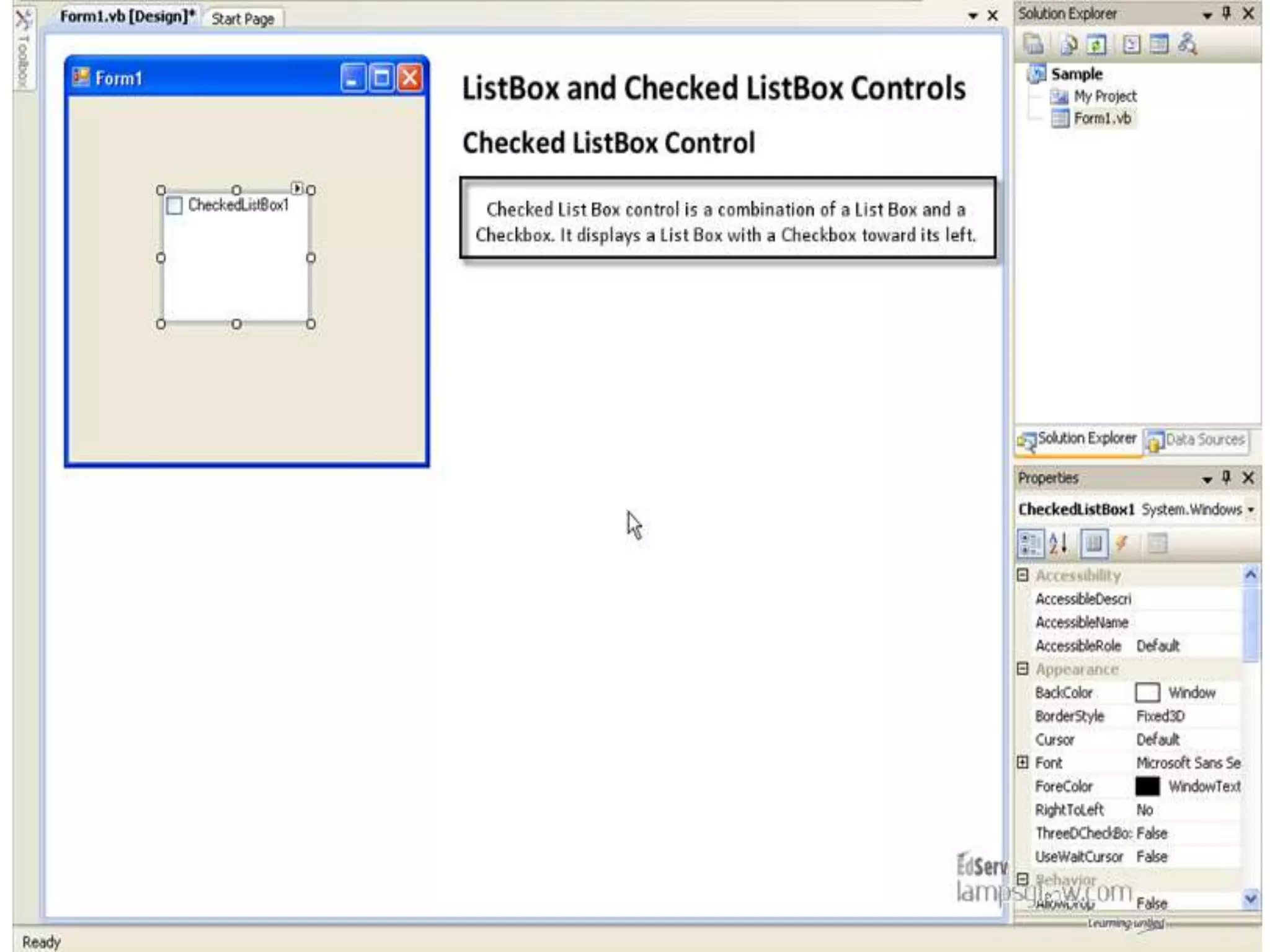Collapse the Accessibility property category
1270x952 pixels.
tap(1023, 575)
